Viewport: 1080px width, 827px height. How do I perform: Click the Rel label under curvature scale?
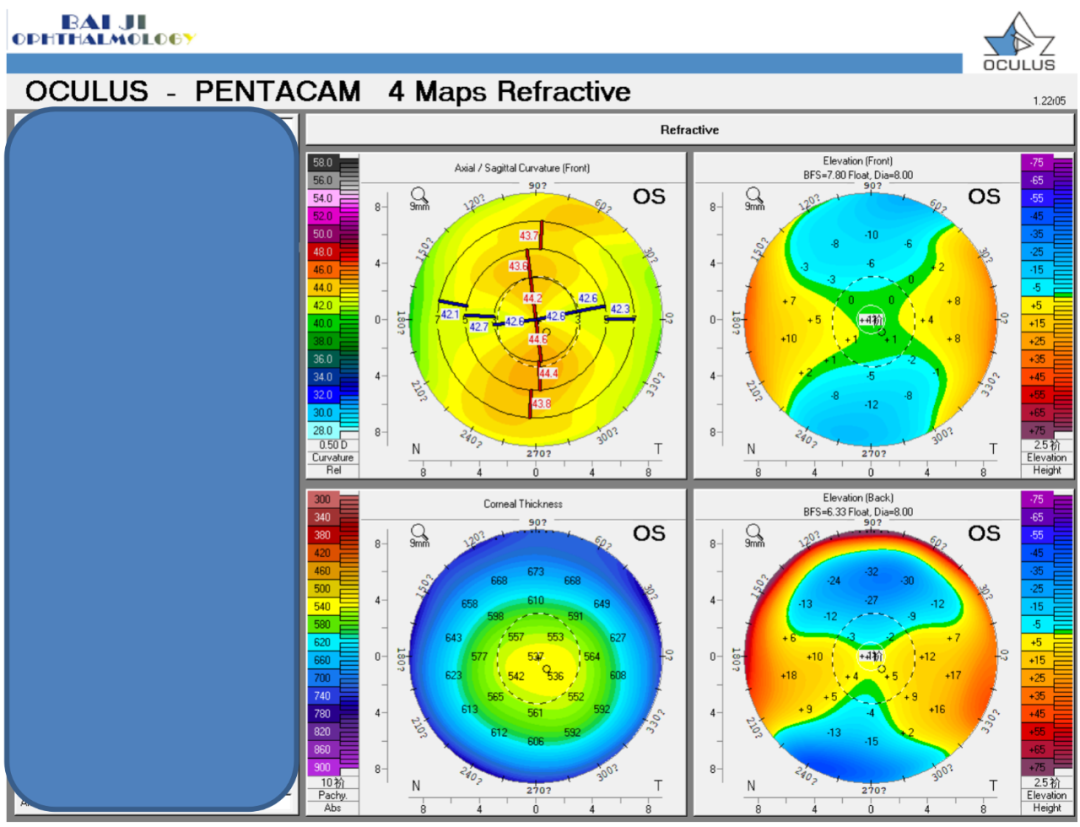(333, 469)
